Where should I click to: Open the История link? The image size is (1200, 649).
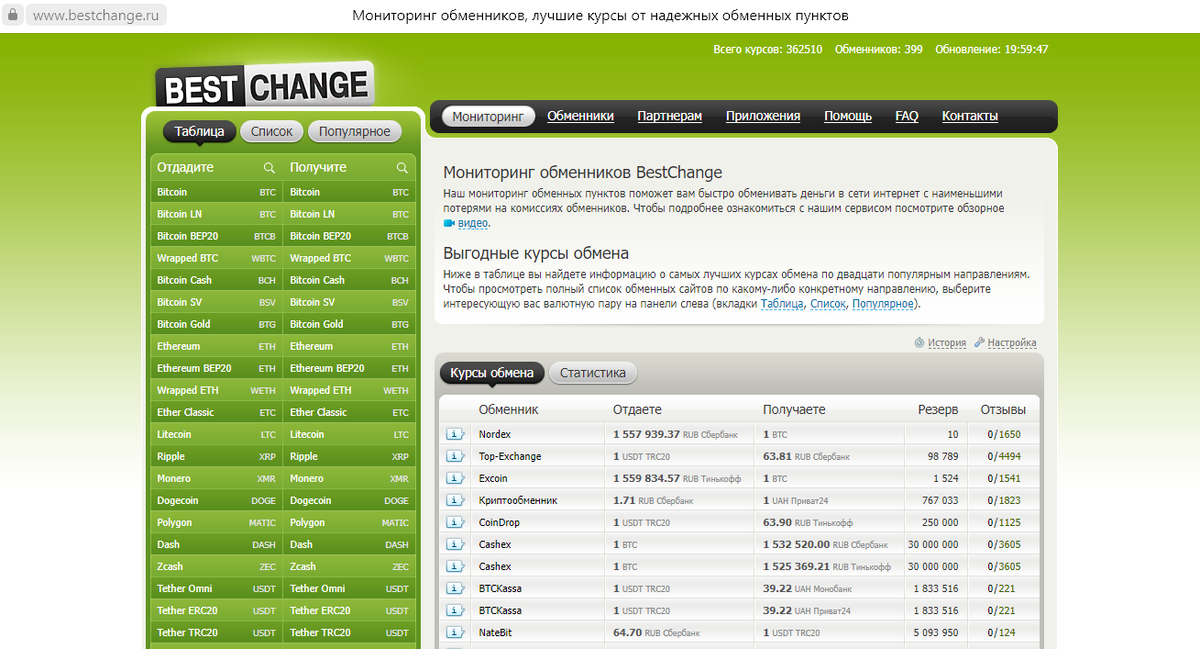947,343
